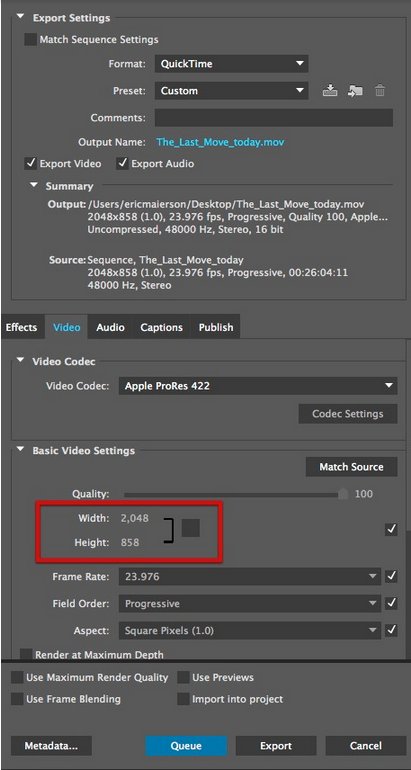Click the Queue button

click(186, 745)
